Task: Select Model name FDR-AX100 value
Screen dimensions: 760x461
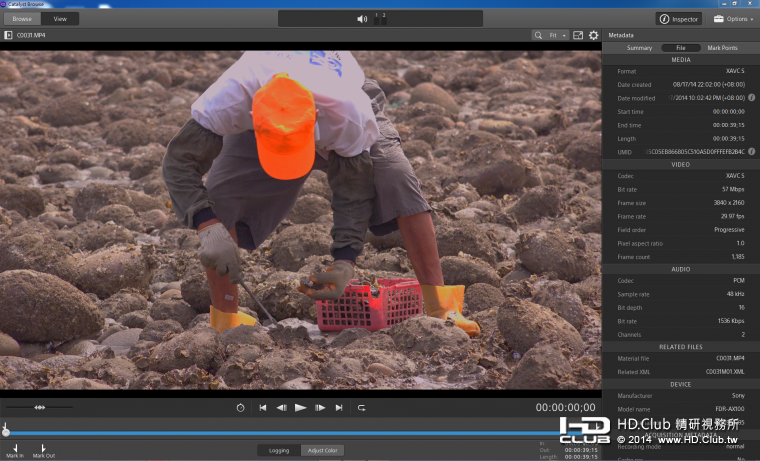Action: [x=730, y=409]
